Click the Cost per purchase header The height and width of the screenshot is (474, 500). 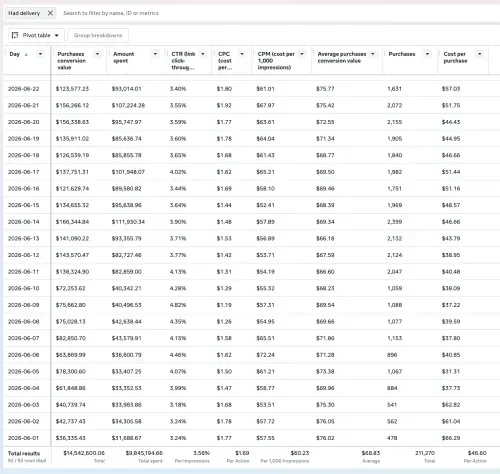(x=455, y=57)
